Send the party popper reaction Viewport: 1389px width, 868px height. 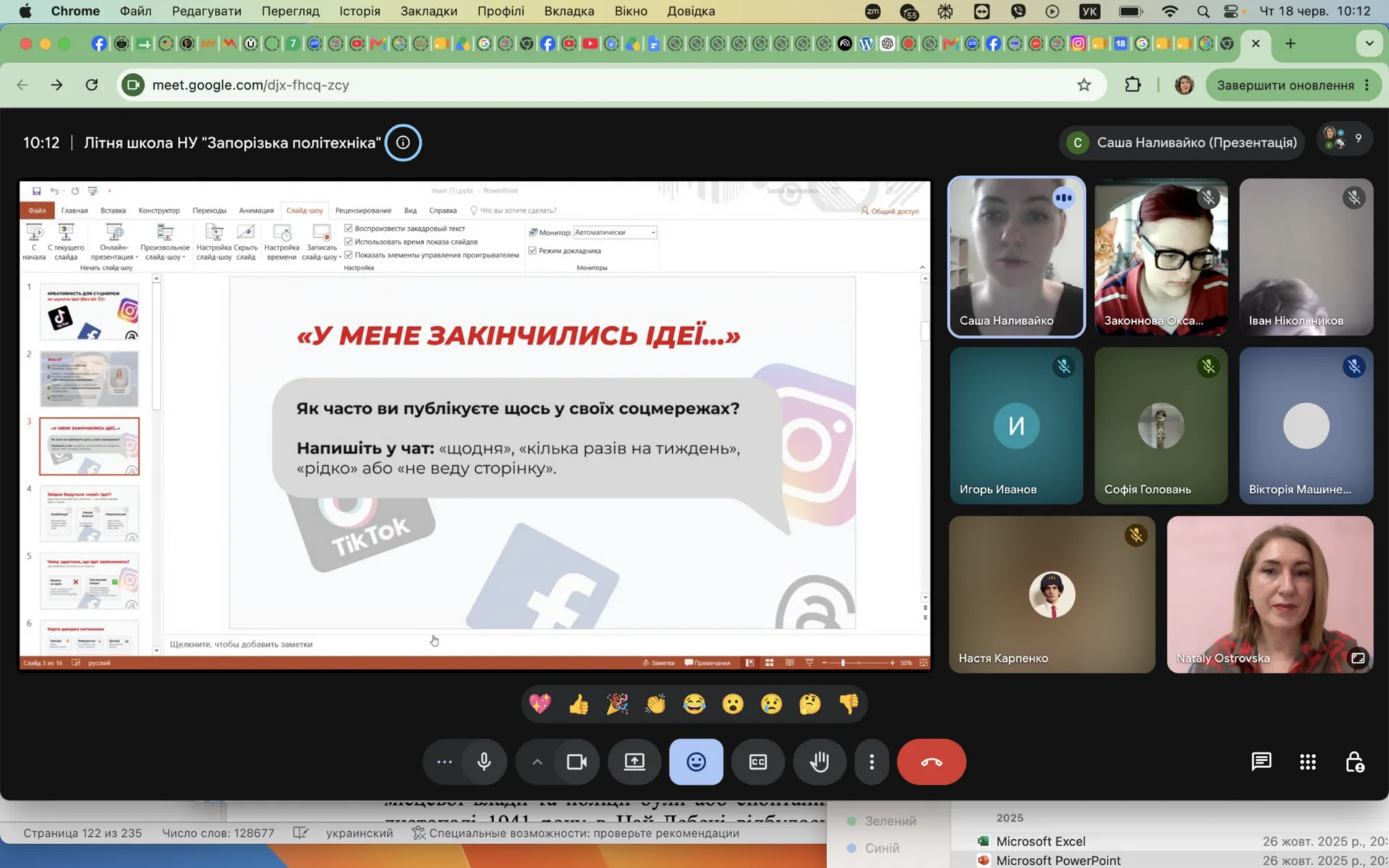pyautogui.click(x=617, y=704)
